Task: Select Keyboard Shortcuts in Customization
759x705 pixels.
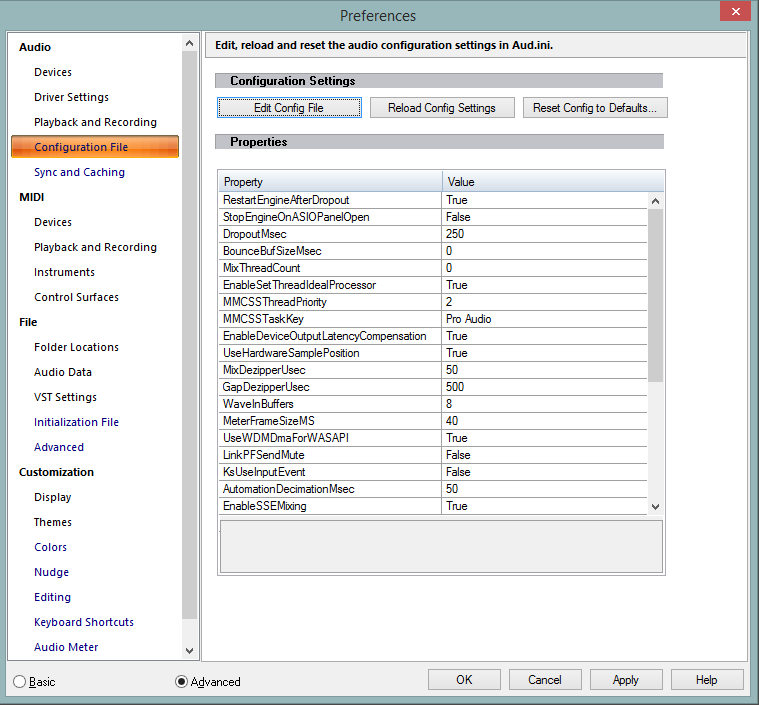Action: tap(84, 622)
